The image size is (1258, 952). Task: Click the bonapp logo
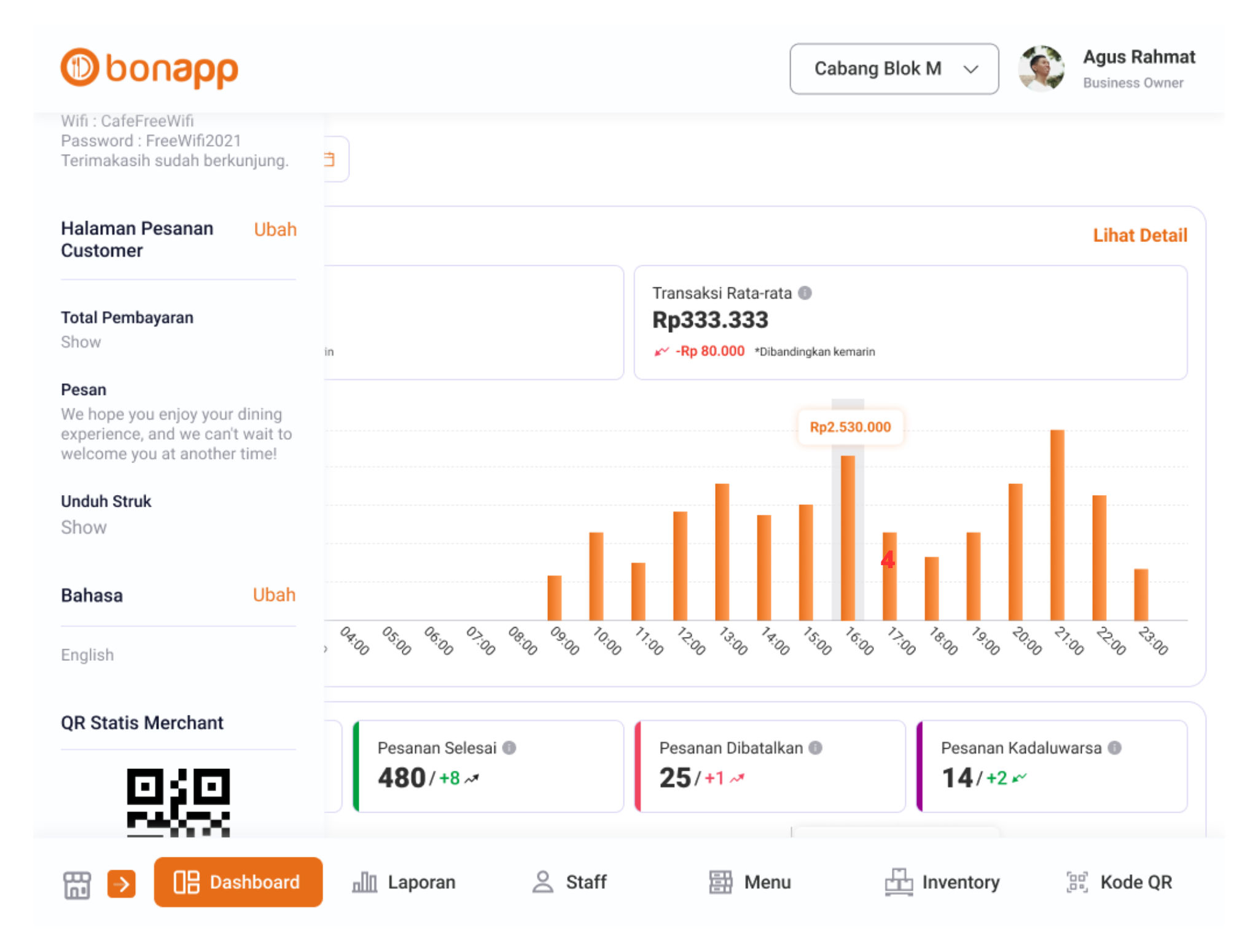pos(149,68)
